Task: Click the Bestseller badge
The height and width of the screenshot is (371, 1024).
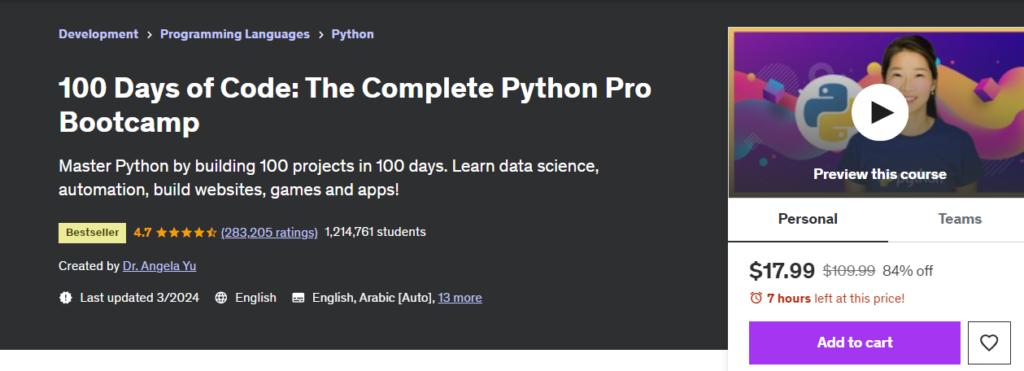Action: pos(92,233)
